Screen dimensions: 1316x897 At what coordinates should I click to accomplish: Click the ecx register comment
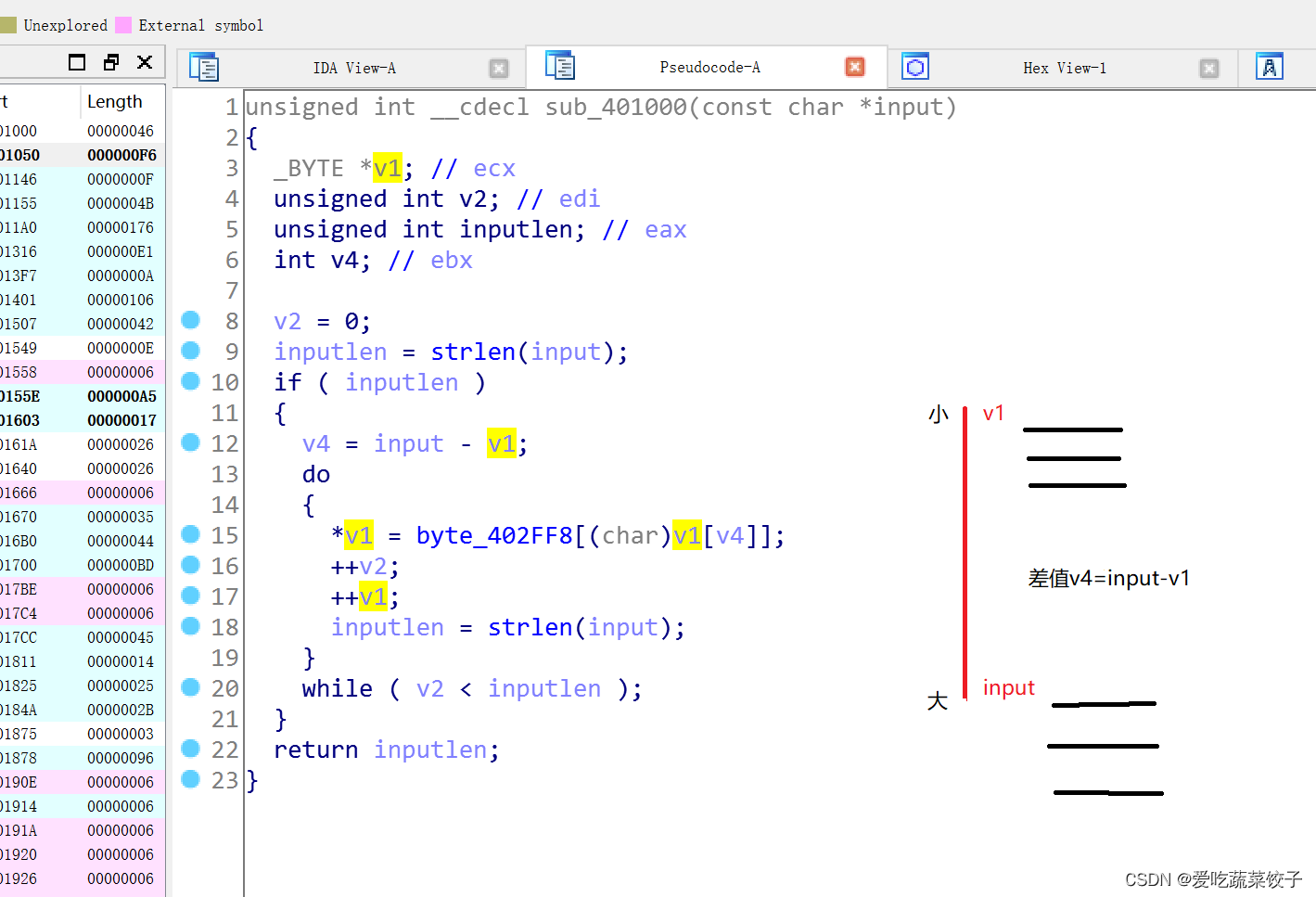pyautogui.click(x=494, y=168)
